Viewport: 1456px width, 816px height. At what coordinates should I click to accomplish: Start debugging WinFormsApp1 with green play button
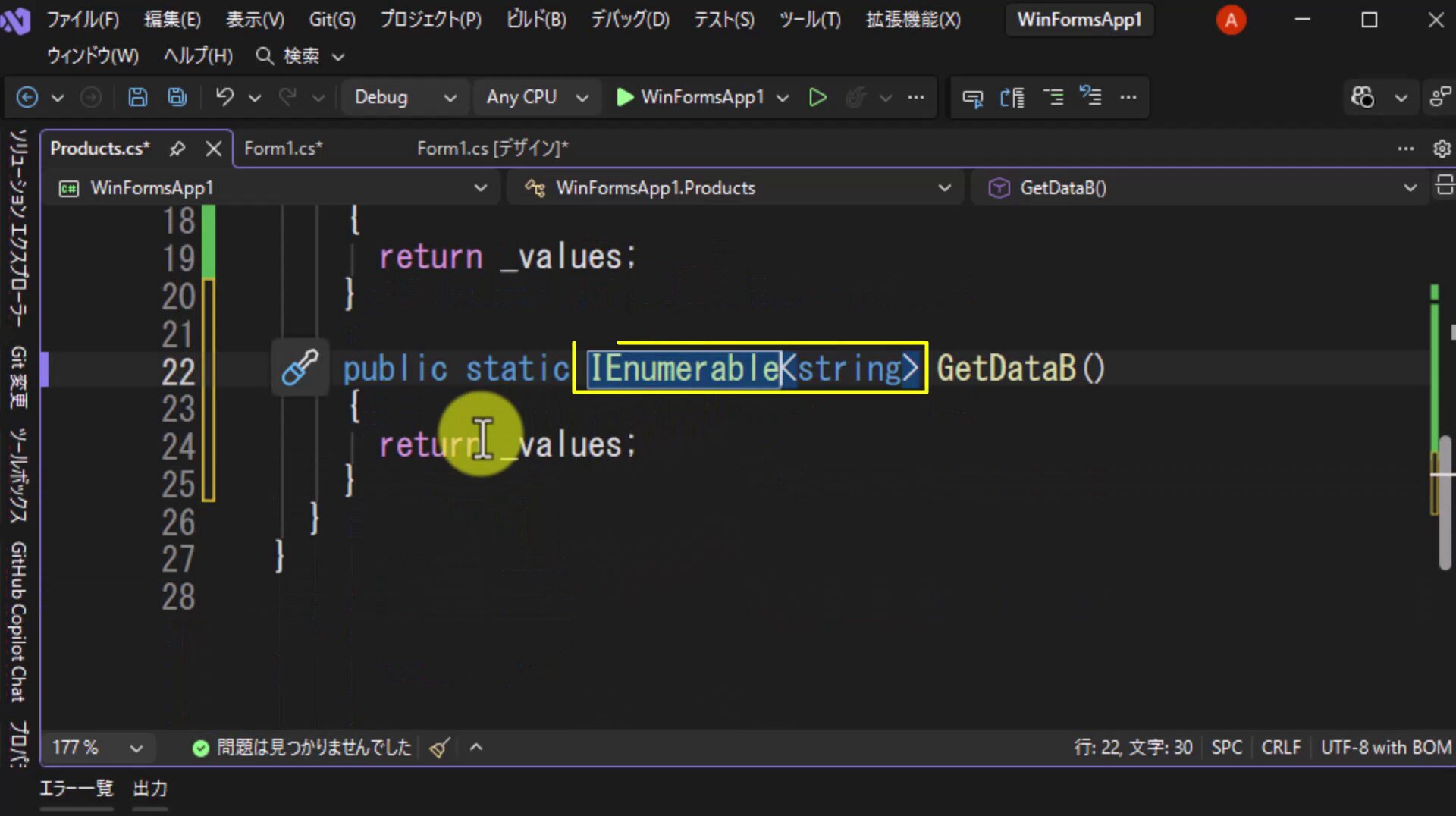coord(625,97)
